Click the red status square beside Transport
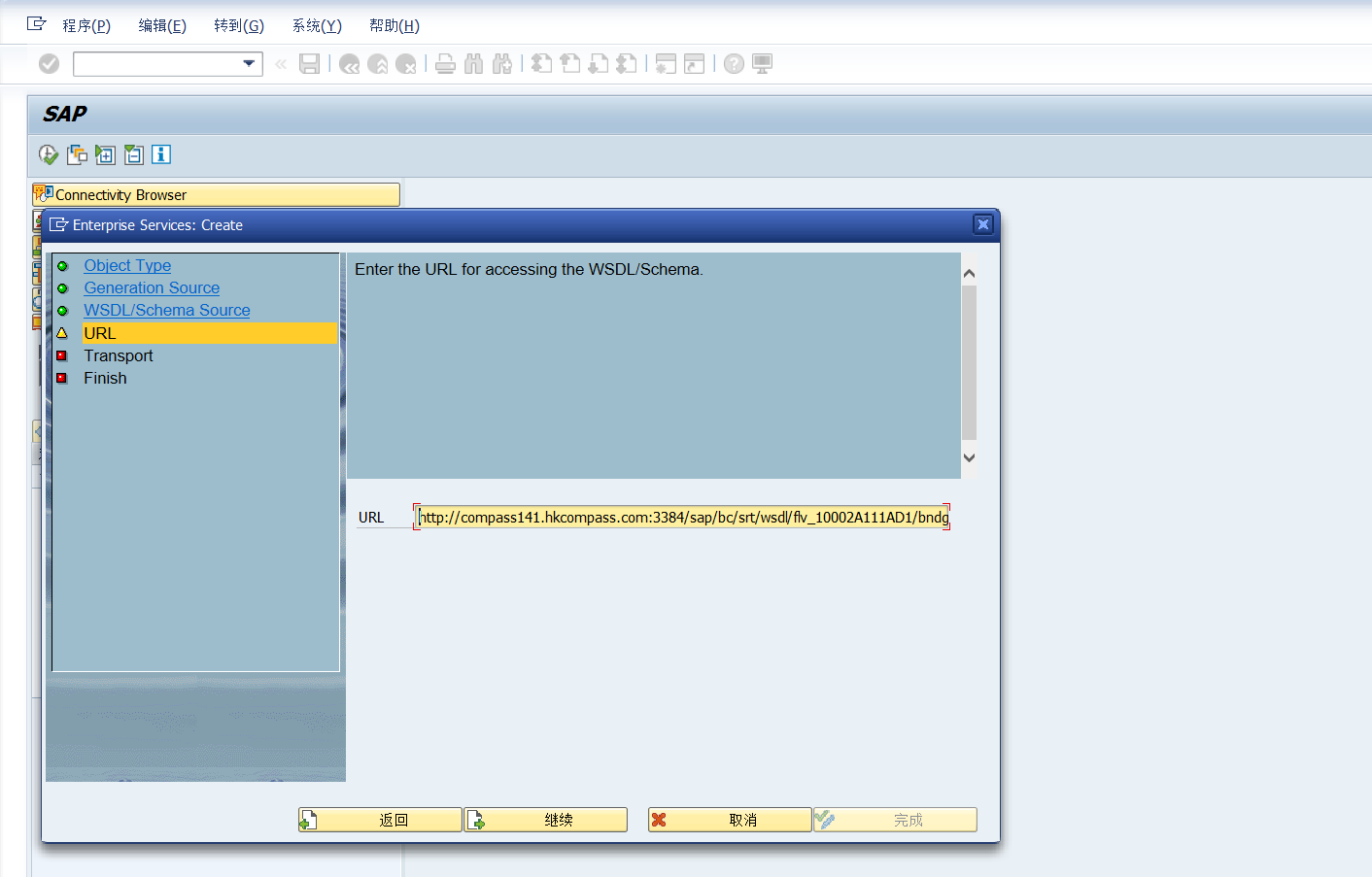1372x877 pixels. 62,355
